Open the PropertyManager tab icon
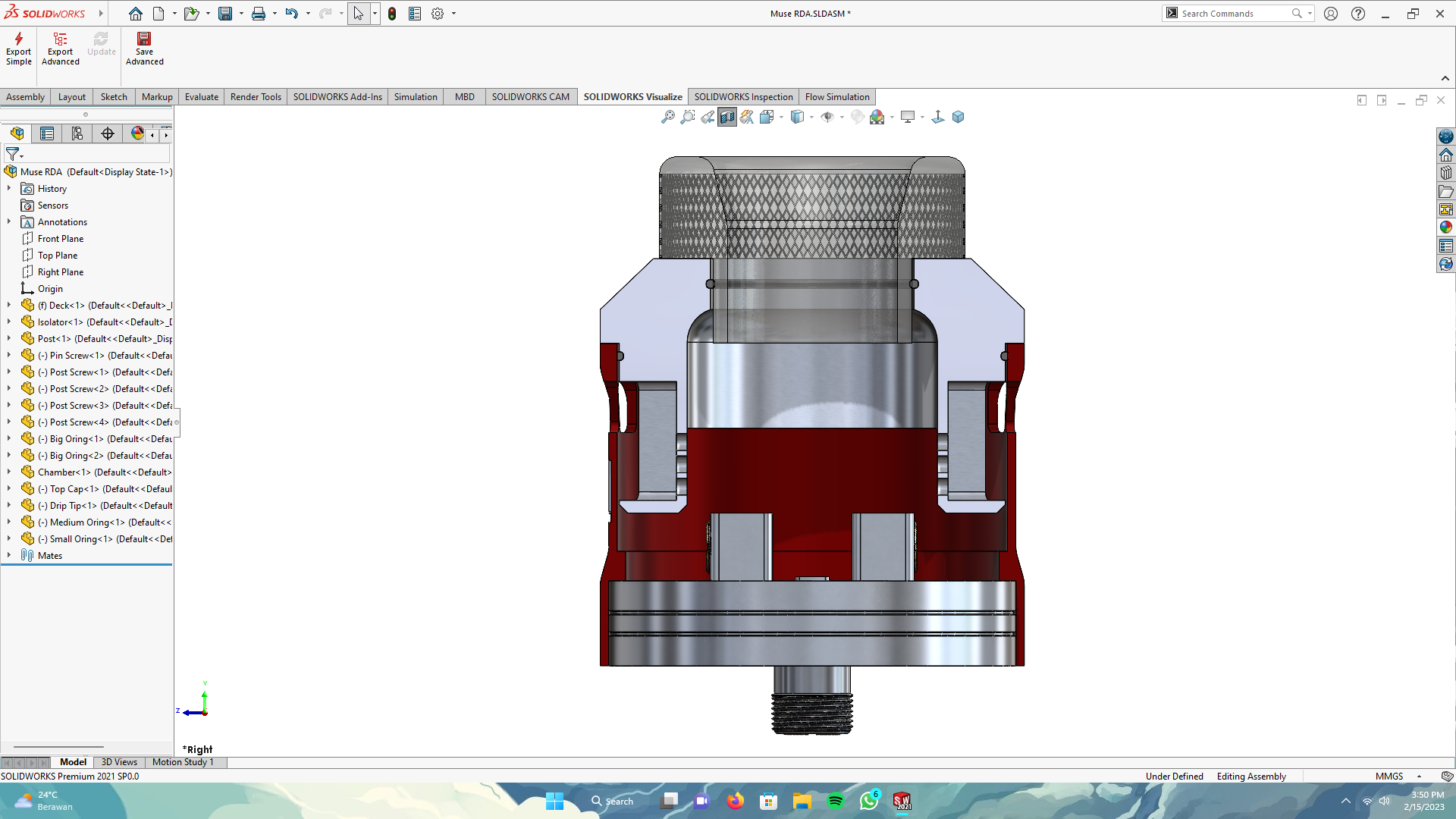 (47, 133)
